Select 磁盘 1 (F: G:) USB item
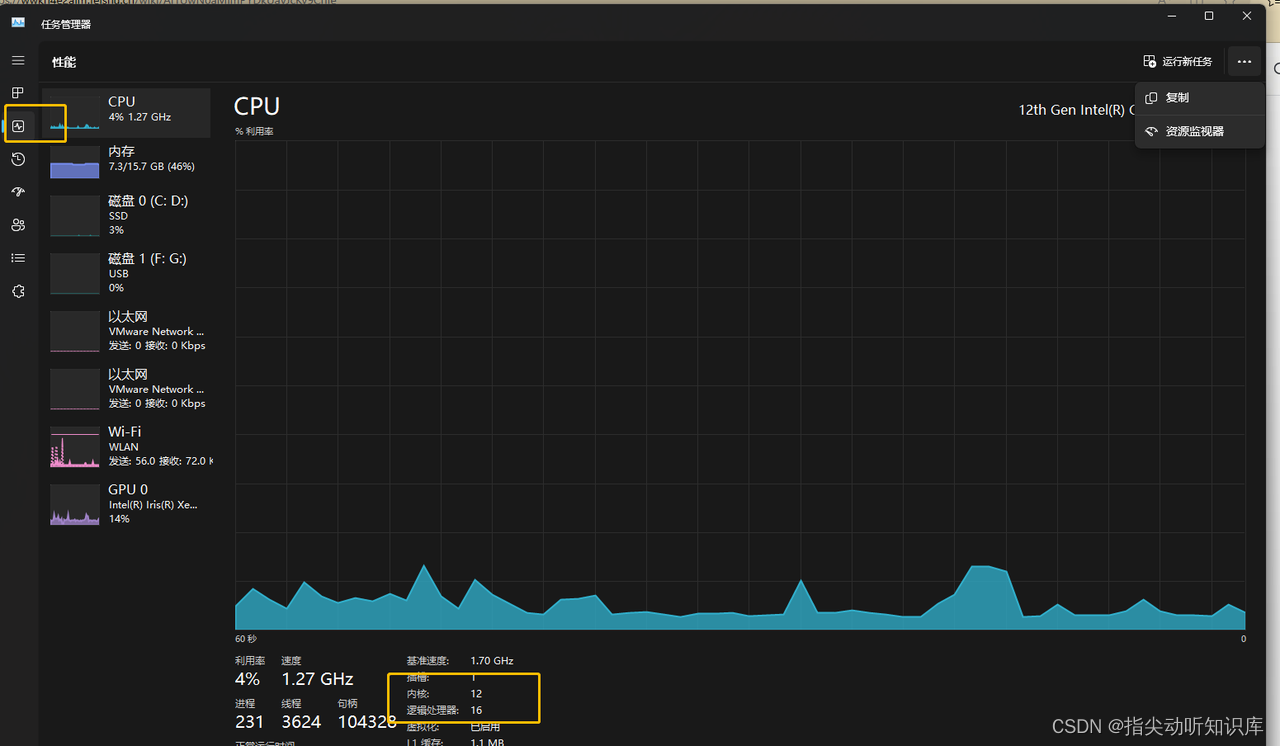 pyautogui.click(x=127, y=273)
